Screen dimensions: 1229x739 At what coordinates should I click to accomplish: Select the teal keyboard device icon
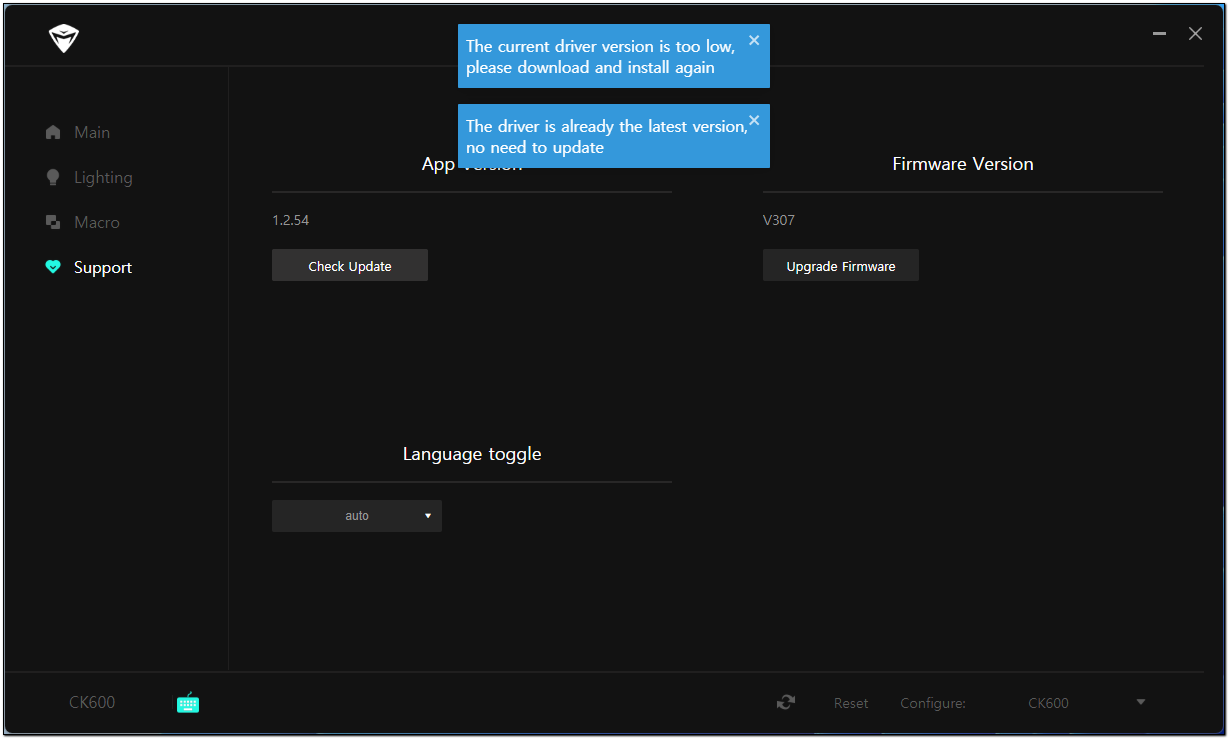(x=188, y=703)
